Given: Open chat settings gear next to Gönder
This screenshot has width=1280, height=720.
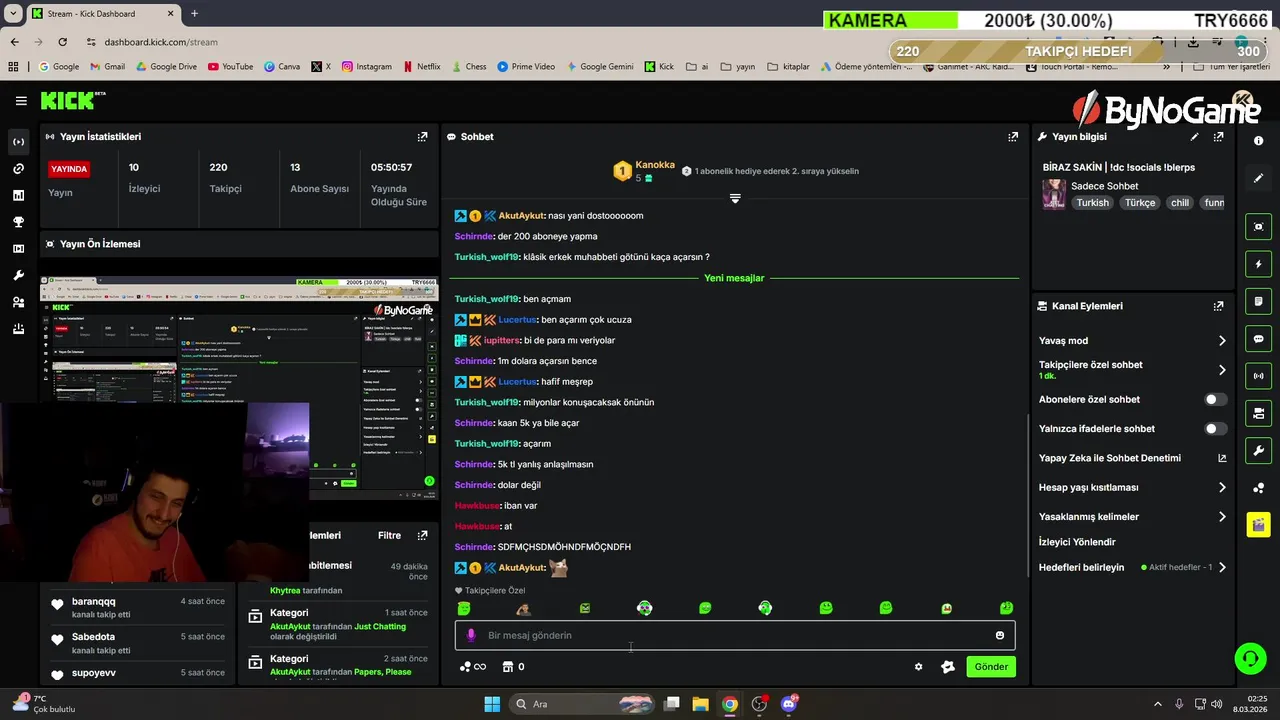Looking at the screenshot, I should pyautogui.click(x=918, y=667).
